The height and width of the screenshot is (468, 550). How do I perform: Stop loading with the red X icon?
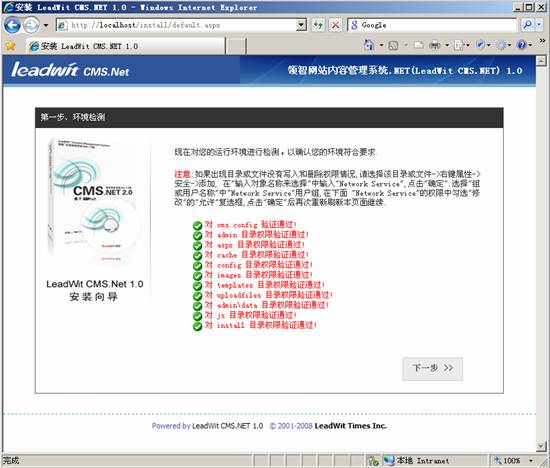click(335, 25)
